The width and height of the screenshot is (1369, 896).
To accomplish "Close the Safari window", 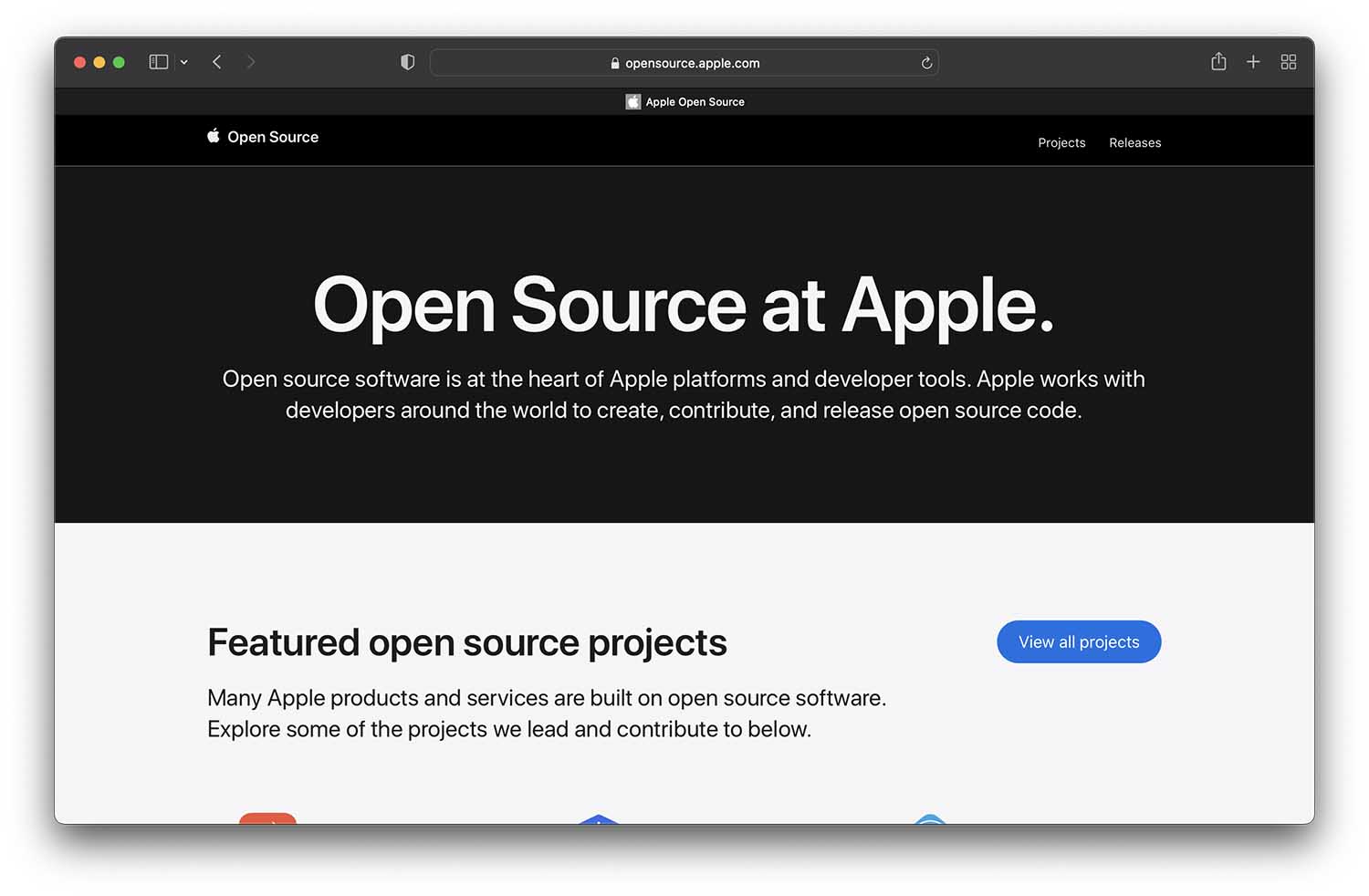I will [x=79, y=62].
